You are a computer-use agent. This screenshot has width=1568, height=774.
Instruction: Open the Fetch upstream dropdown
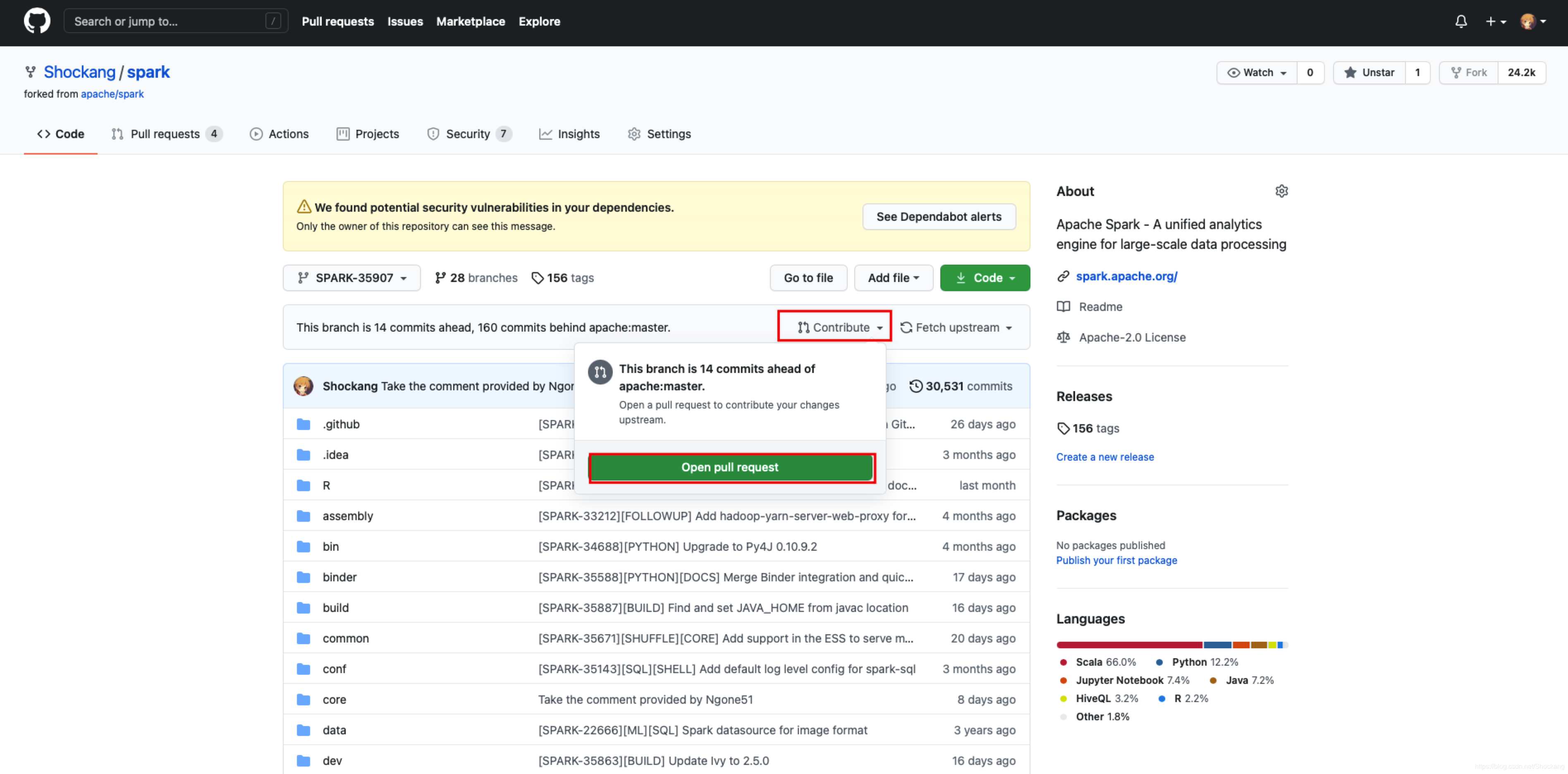tap(956, 327)
